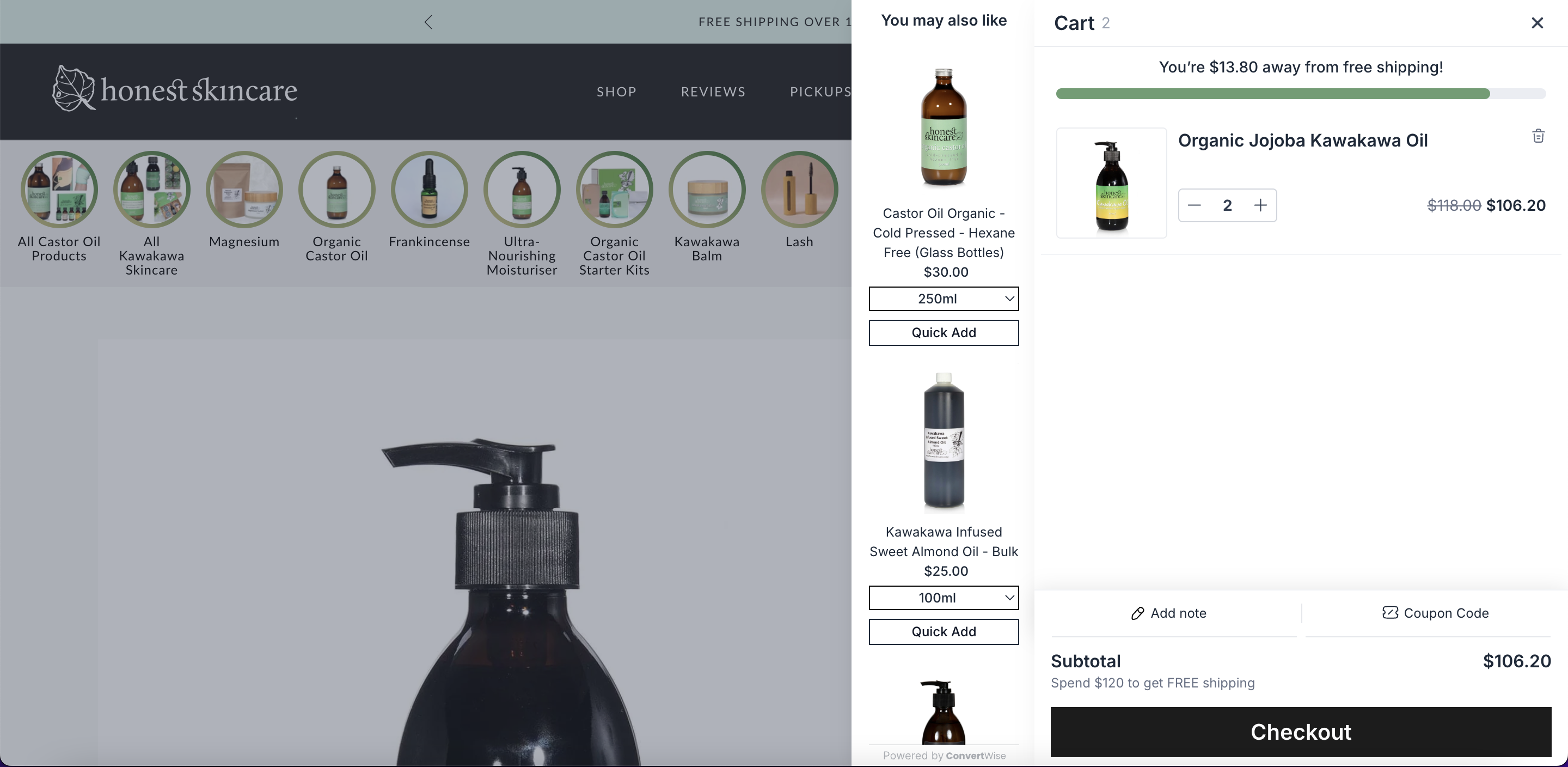The height and width of the screenshot is (767, 1568).
Task: Decrease Jojoba Kawakawa Oil quantity with minus
Action: [x=1195, y=205]
